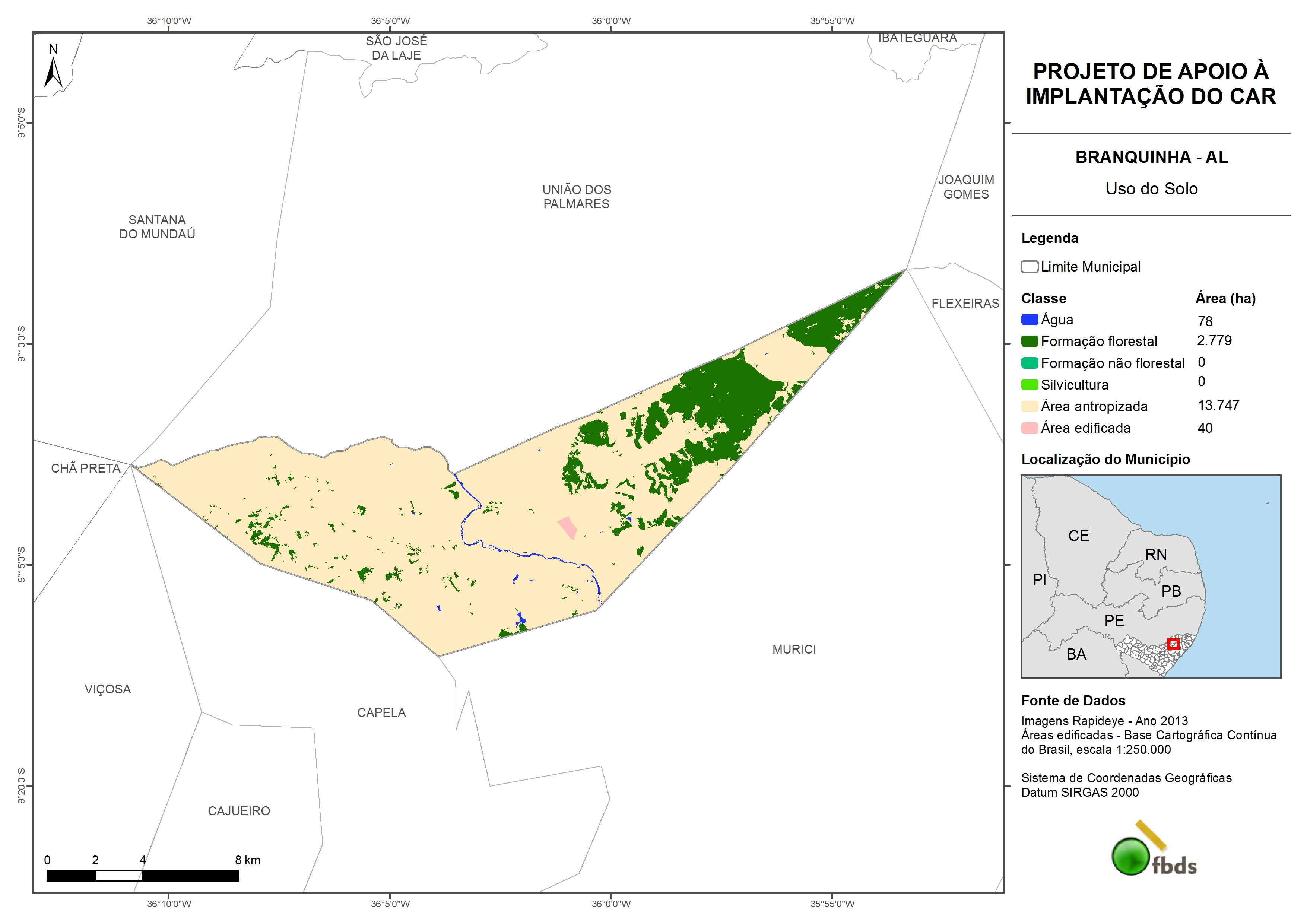Click the dark green Formação florestal swatch
1307x924 pixels.
coord(1029,341)
